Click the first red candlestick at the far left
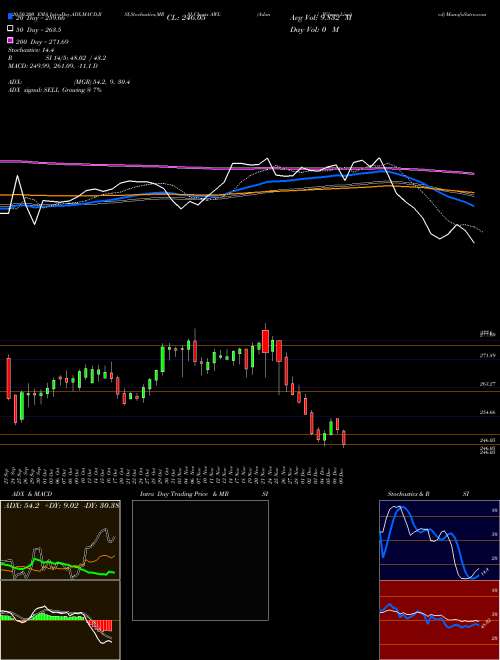Screen dimensions: 500x660 tap(9, 378)
